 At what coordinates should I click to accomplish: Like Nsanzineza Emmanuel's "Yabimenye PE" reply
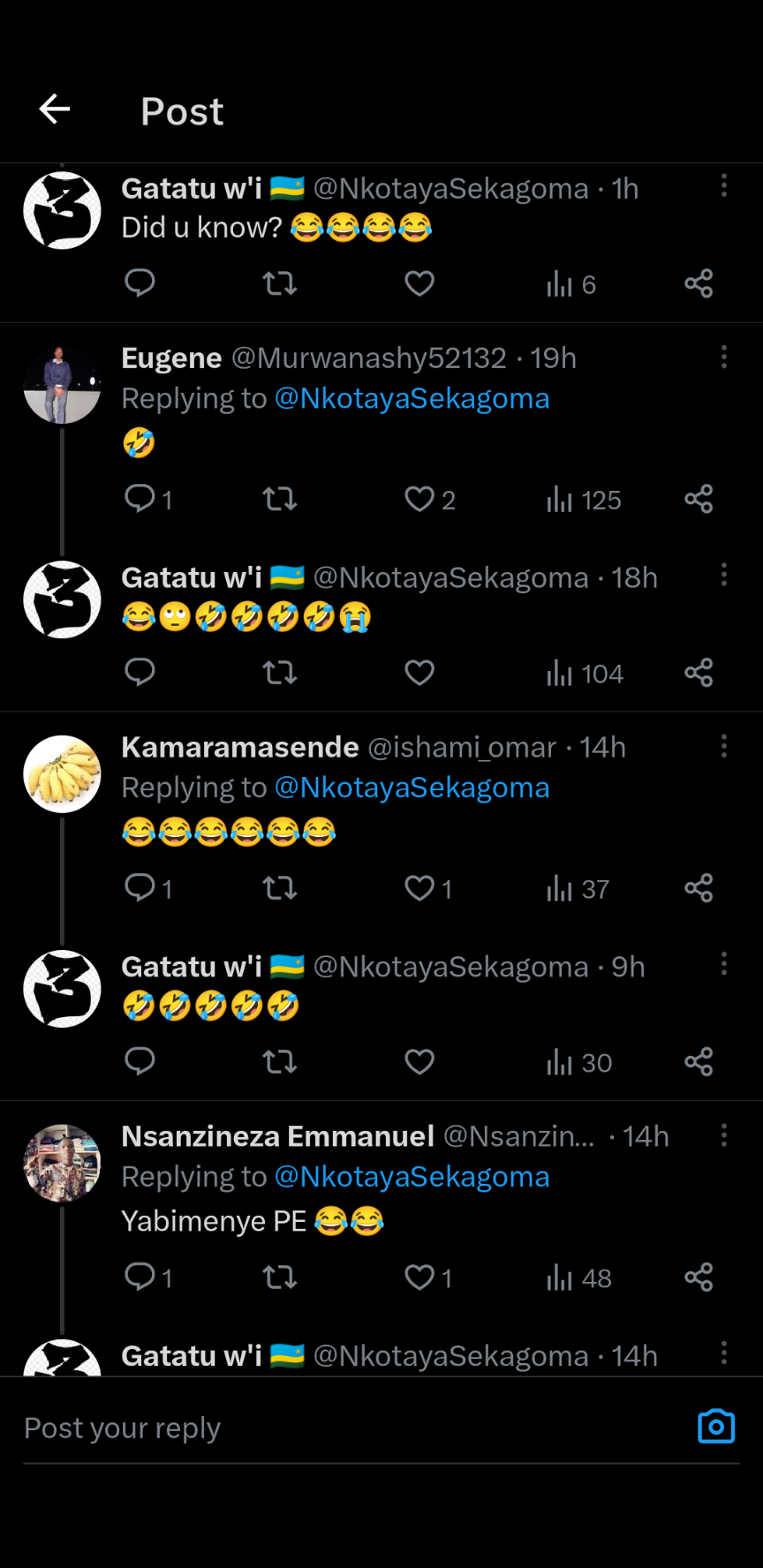click(x=420, y=1278)
